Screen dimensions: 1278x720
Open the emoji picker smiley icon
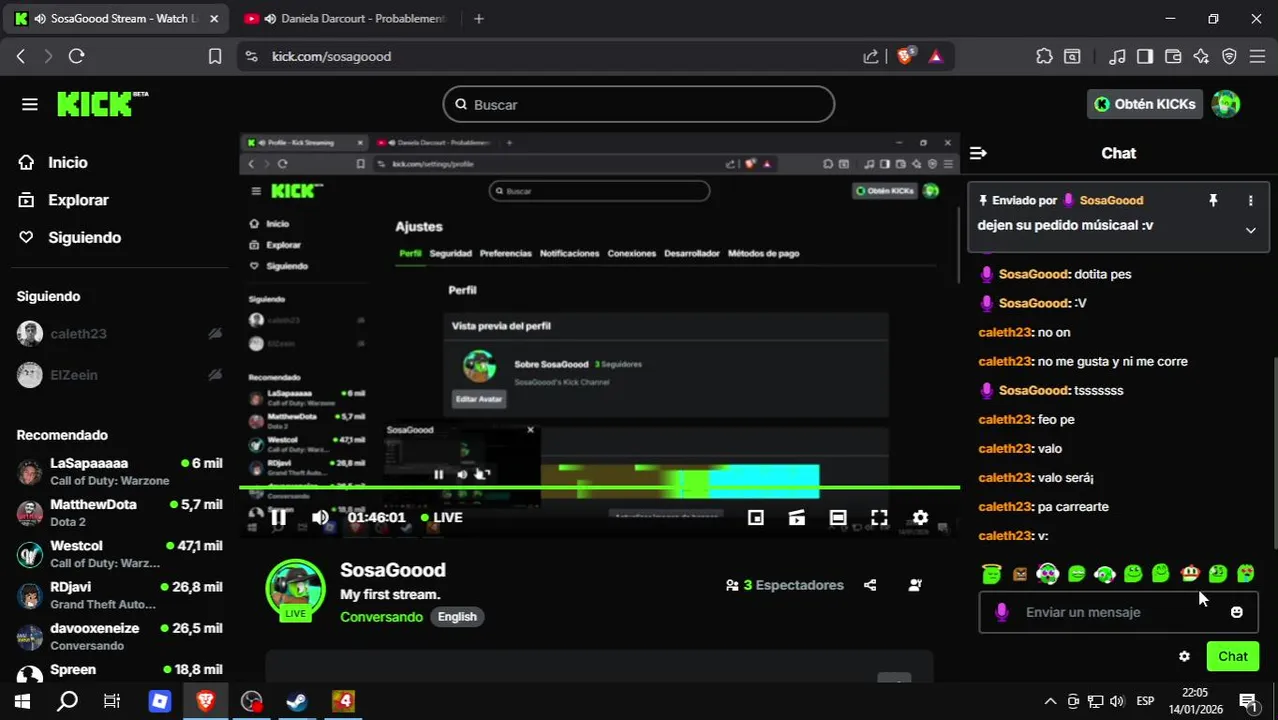[1236, 612]
